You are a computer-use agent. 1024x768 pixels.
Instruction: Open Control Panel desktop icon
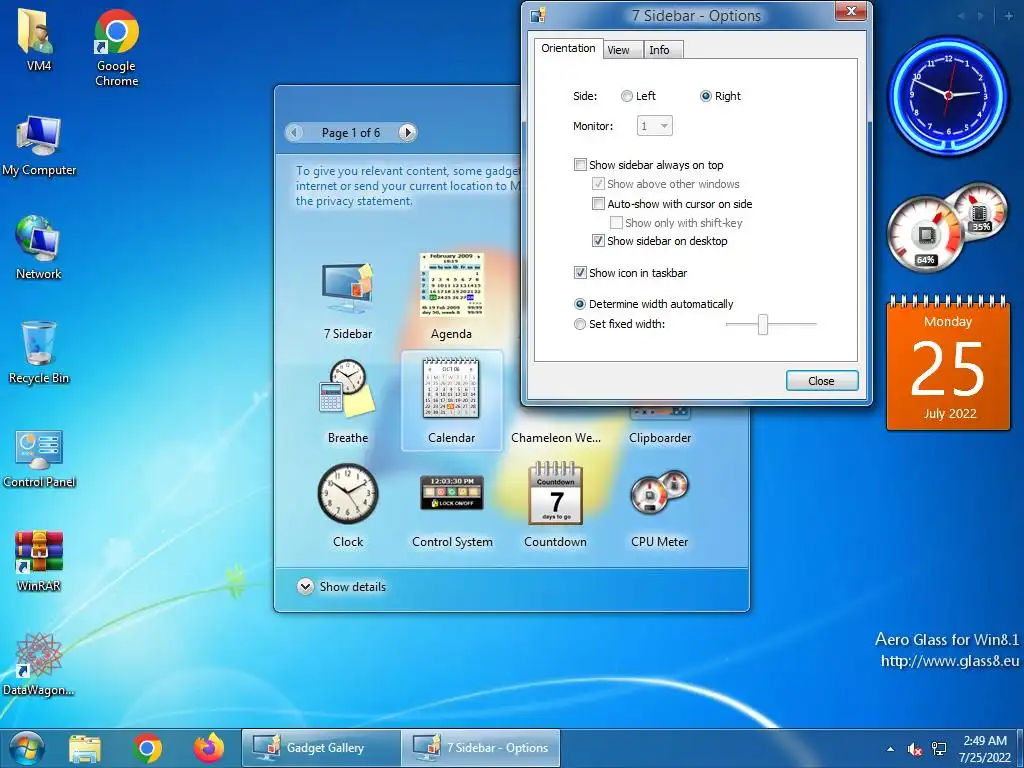coord(39,458)
